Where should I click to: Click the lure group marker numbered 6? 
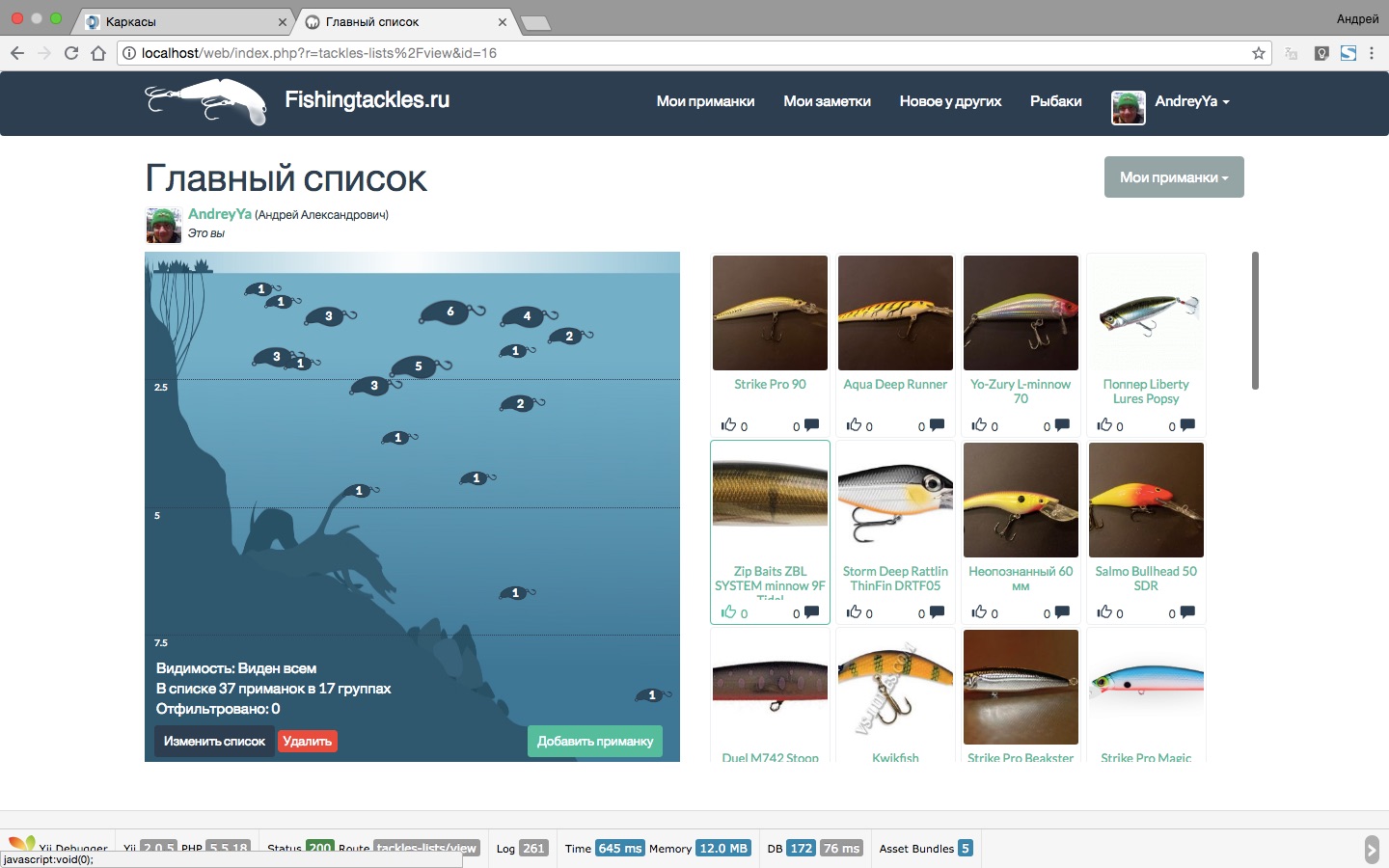point(450,312)
